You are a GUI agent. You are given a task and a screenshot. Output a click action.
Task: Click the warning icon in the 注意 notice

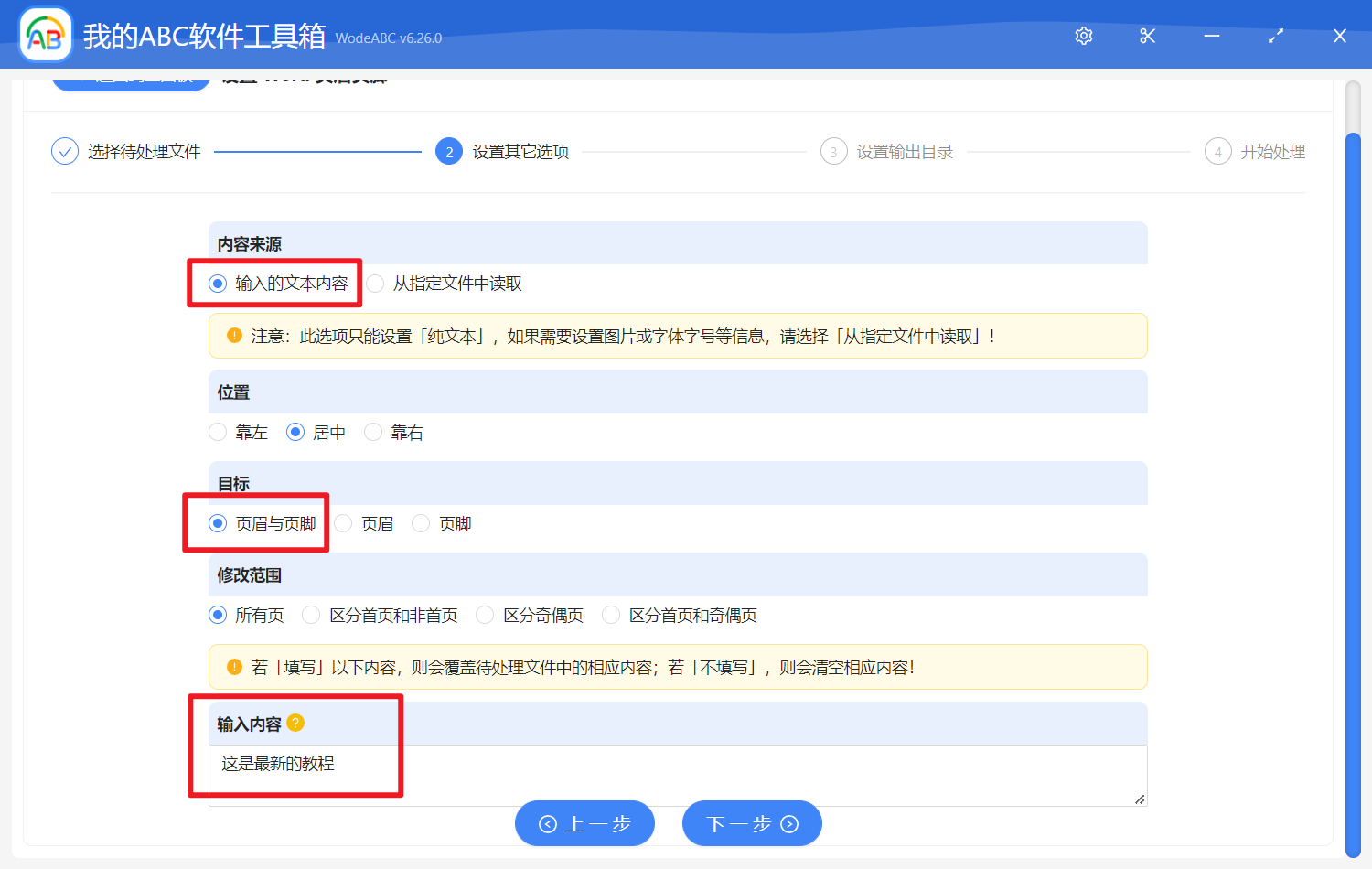tap(234, 335)
